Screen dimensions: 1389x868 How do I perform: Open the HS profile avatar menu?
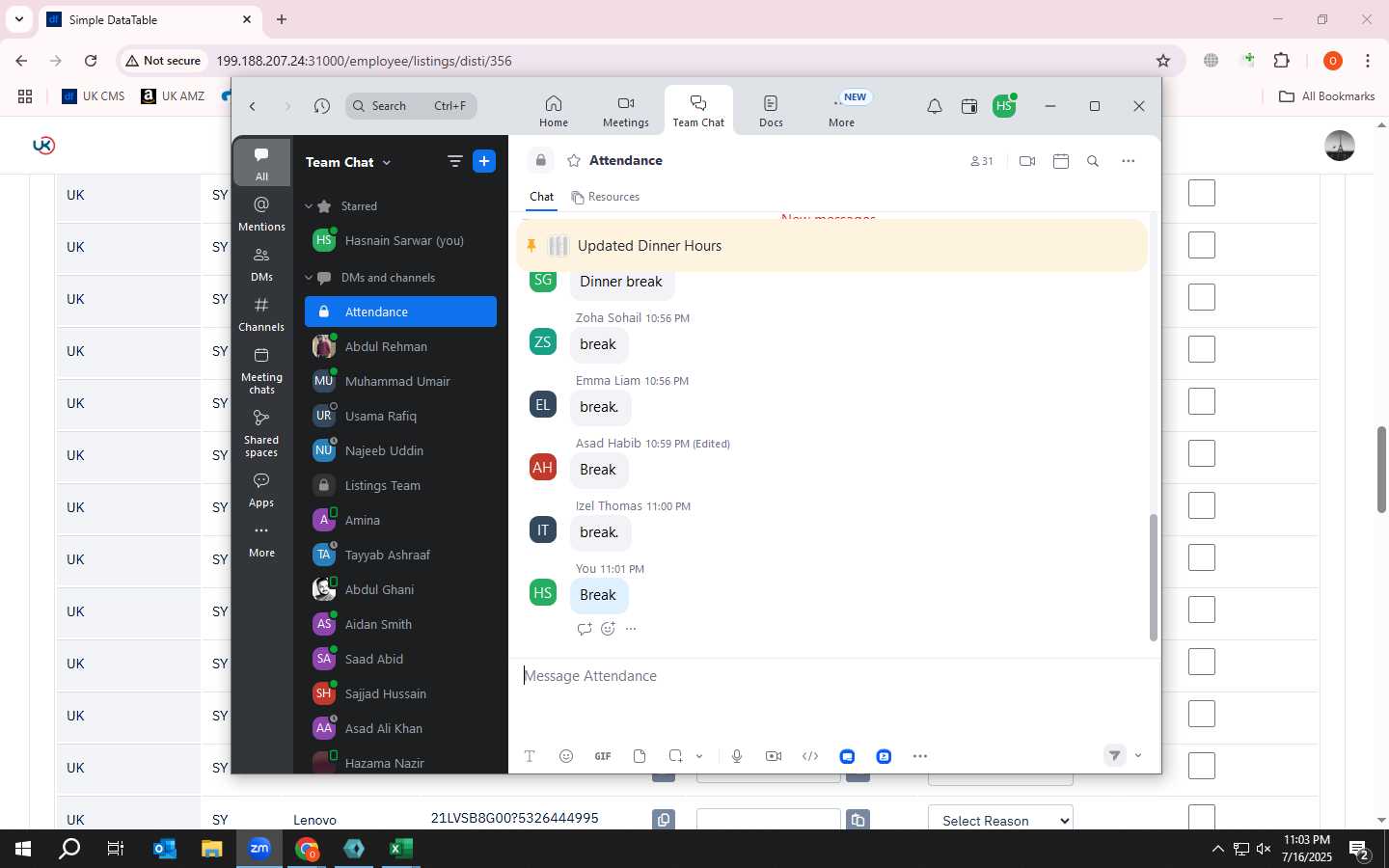1004,106
